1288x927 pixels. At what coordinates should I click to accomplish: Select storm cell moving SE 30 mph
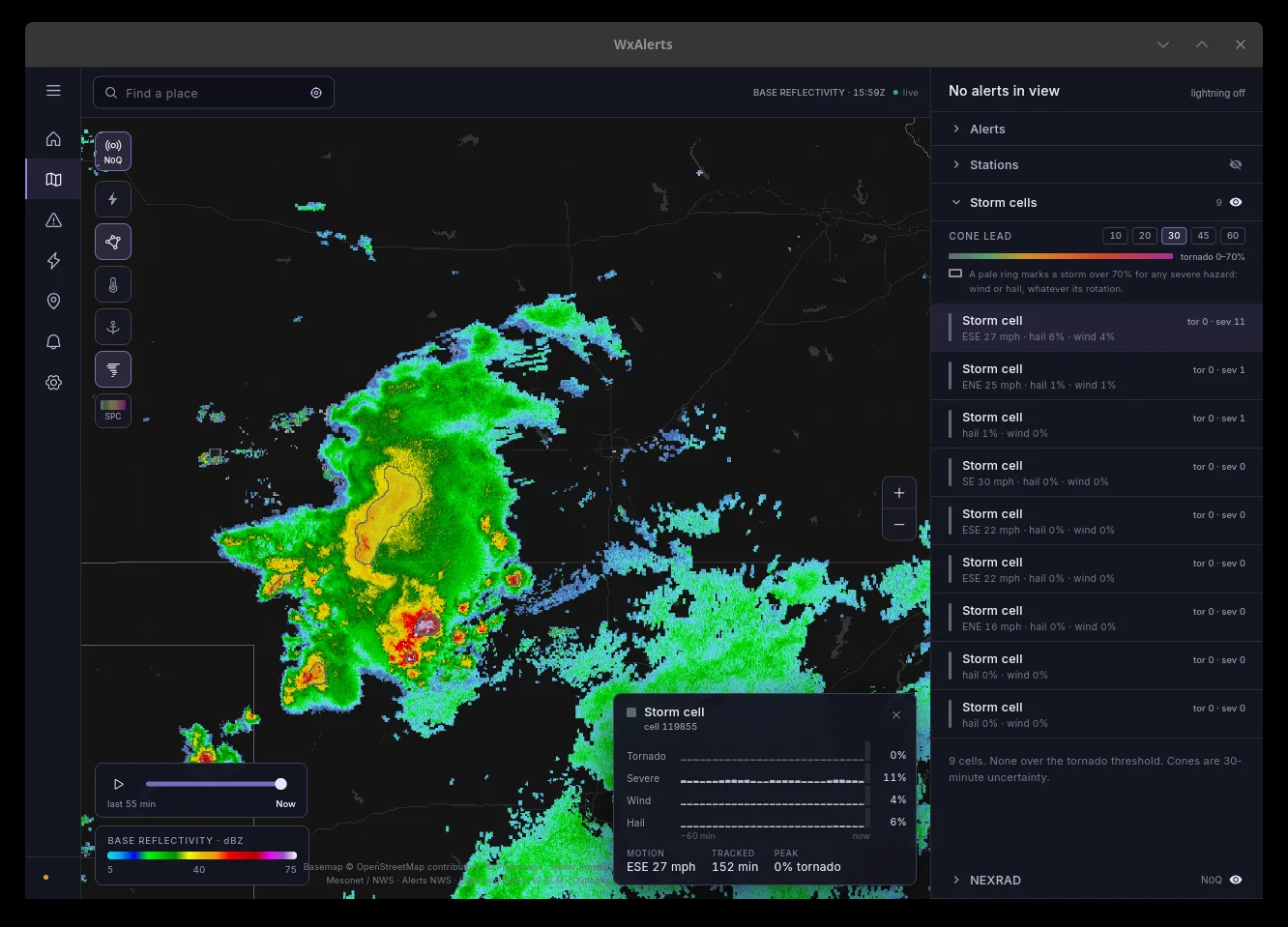click(1097, 473)
